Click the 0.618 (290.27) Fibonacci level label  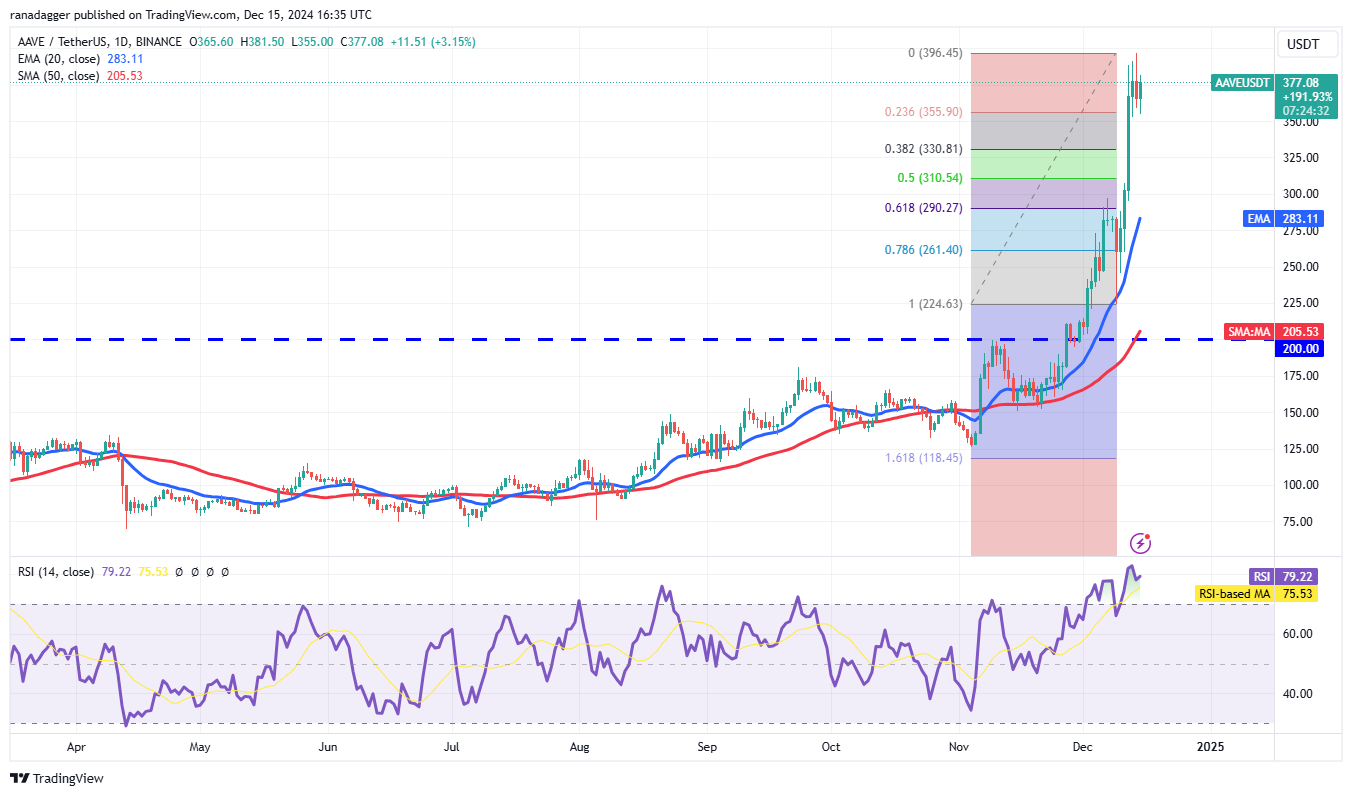921,208
